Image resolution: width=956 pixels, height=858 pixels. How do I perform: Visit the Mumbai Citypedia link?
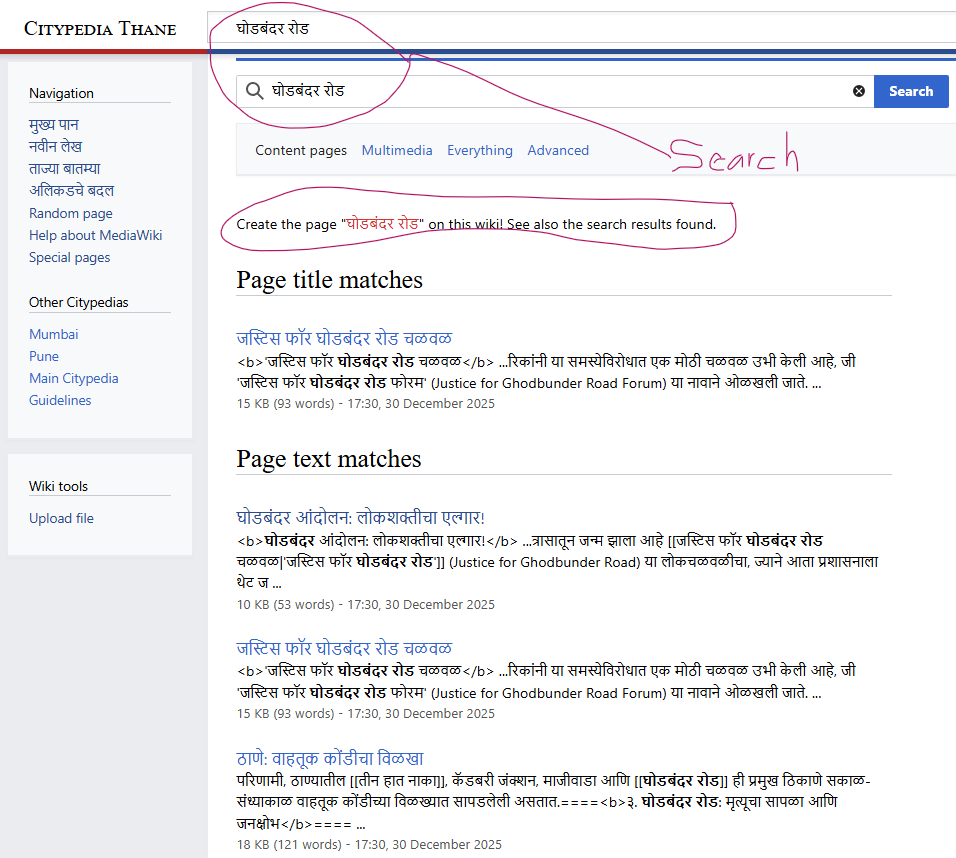[x=53, y=334]
